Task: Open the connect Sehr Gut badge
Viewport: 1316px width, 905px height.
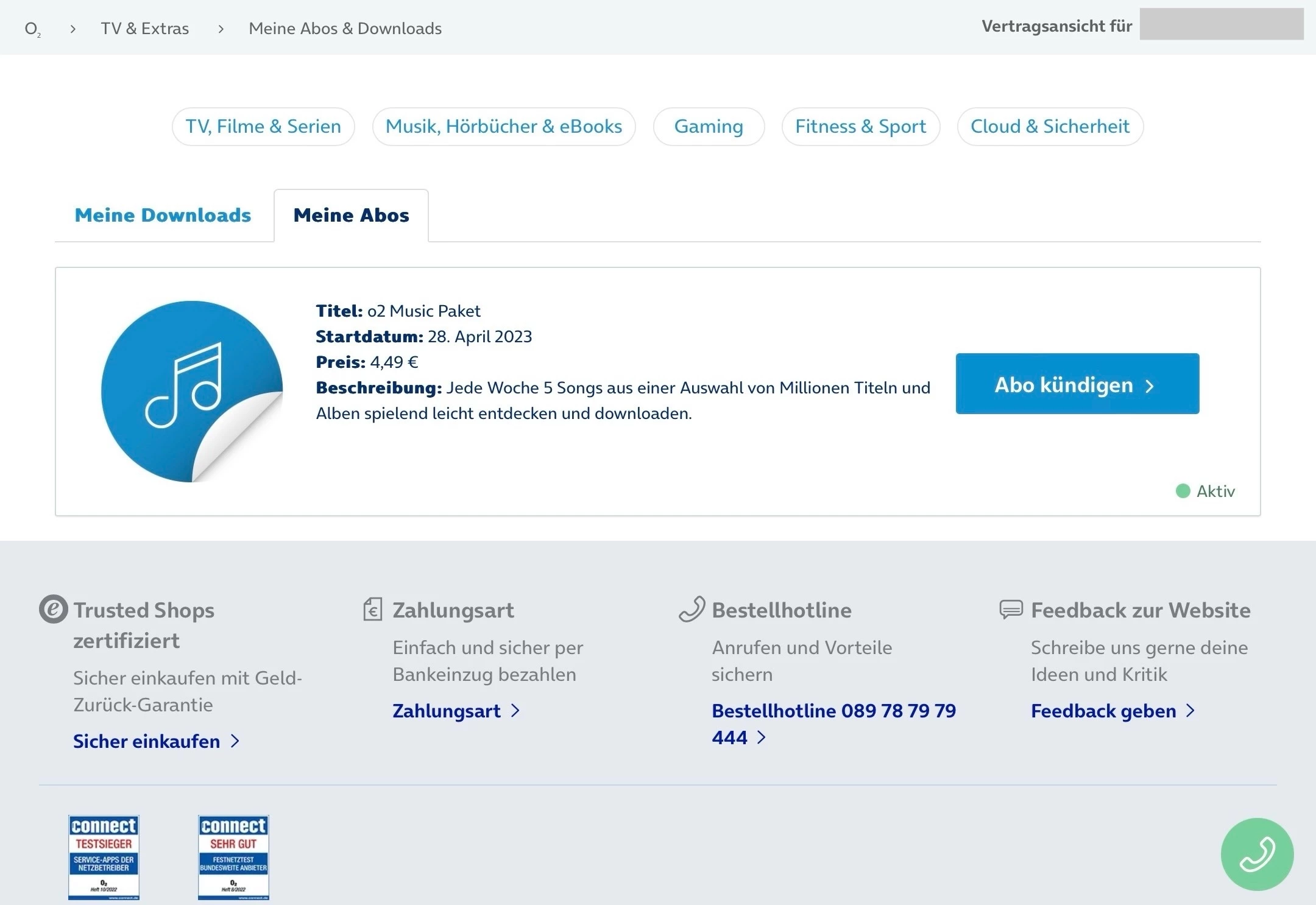Action: 233,857
